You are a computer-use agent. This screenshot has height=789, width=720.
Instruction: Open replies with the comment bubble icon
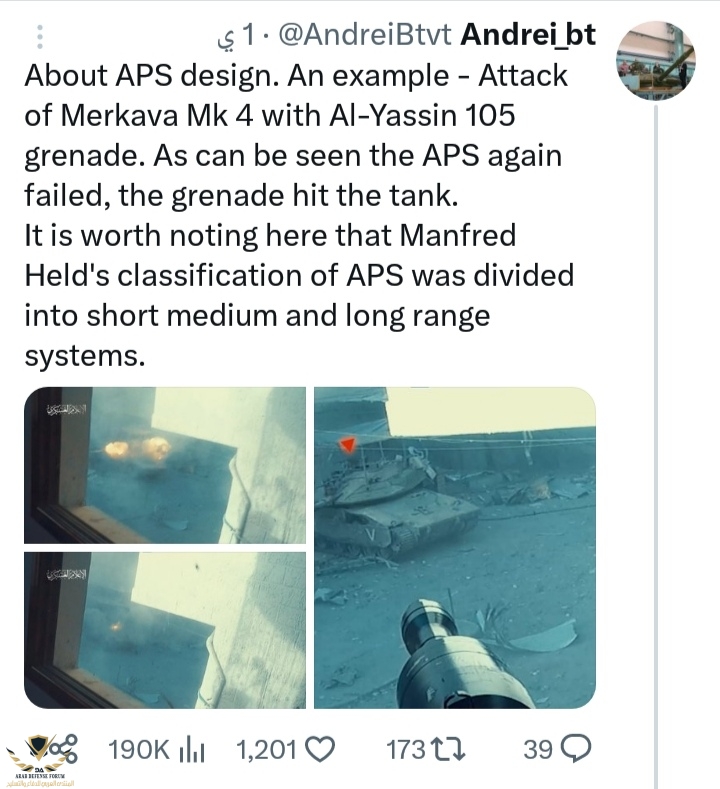point(575,750)
